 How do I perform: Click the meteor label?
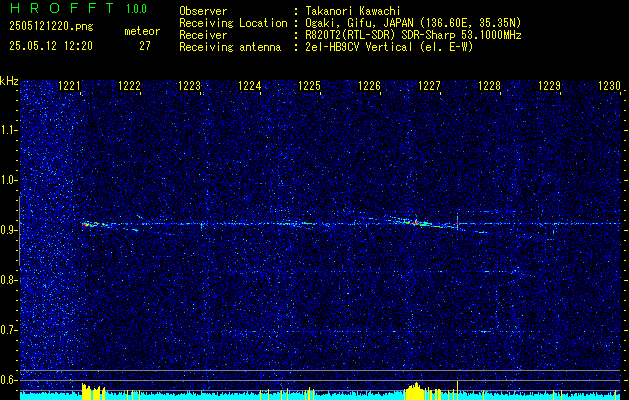point(142,31)
